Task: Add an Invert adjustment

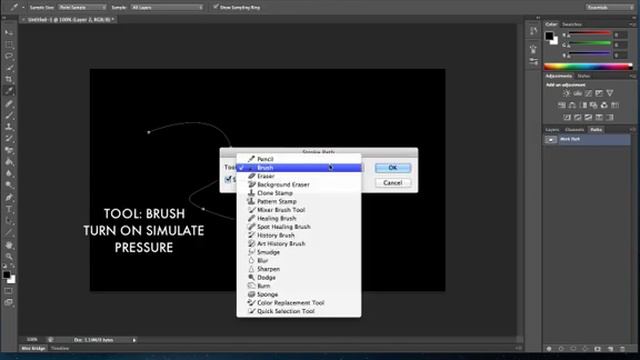Action: 567,118
